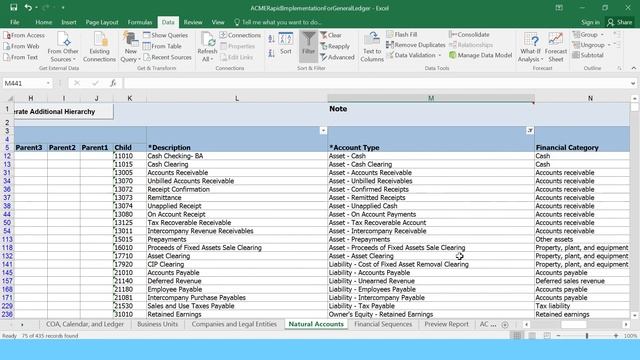
Task: Open the New Query dropdown
Action: click(131, 47)
